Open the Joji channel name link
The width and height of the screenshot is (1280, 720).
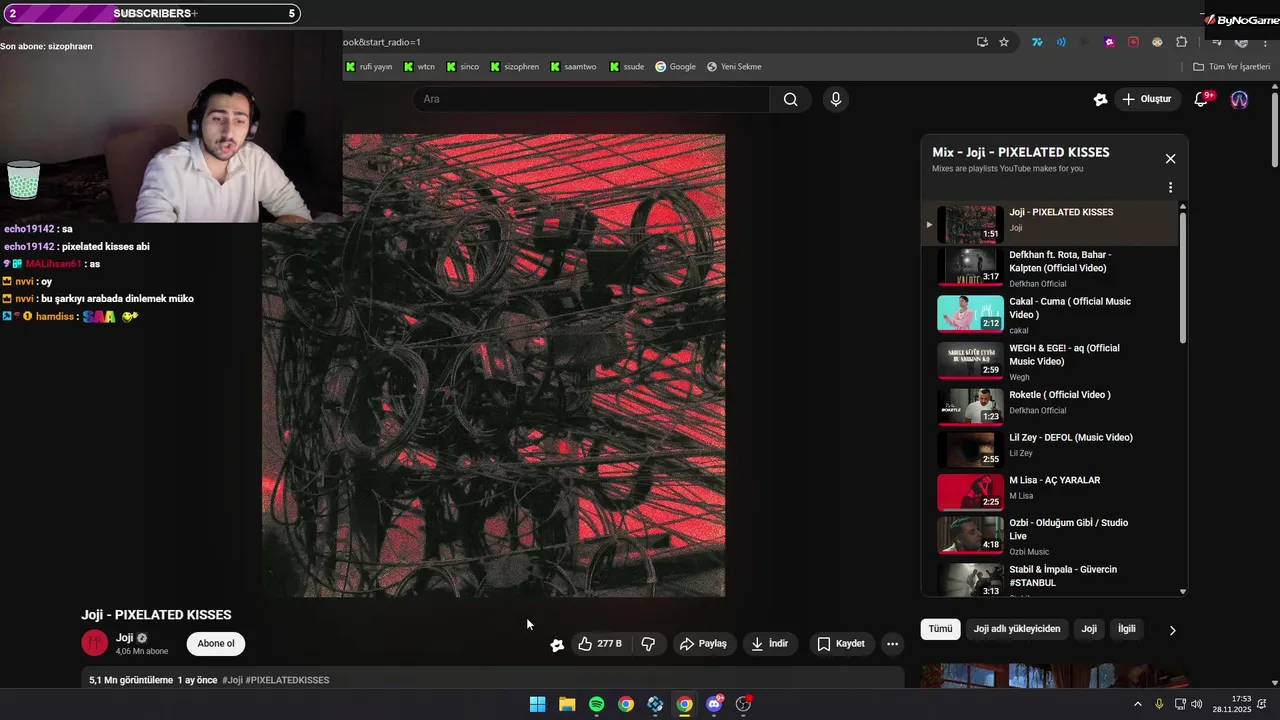coord(125,638)
